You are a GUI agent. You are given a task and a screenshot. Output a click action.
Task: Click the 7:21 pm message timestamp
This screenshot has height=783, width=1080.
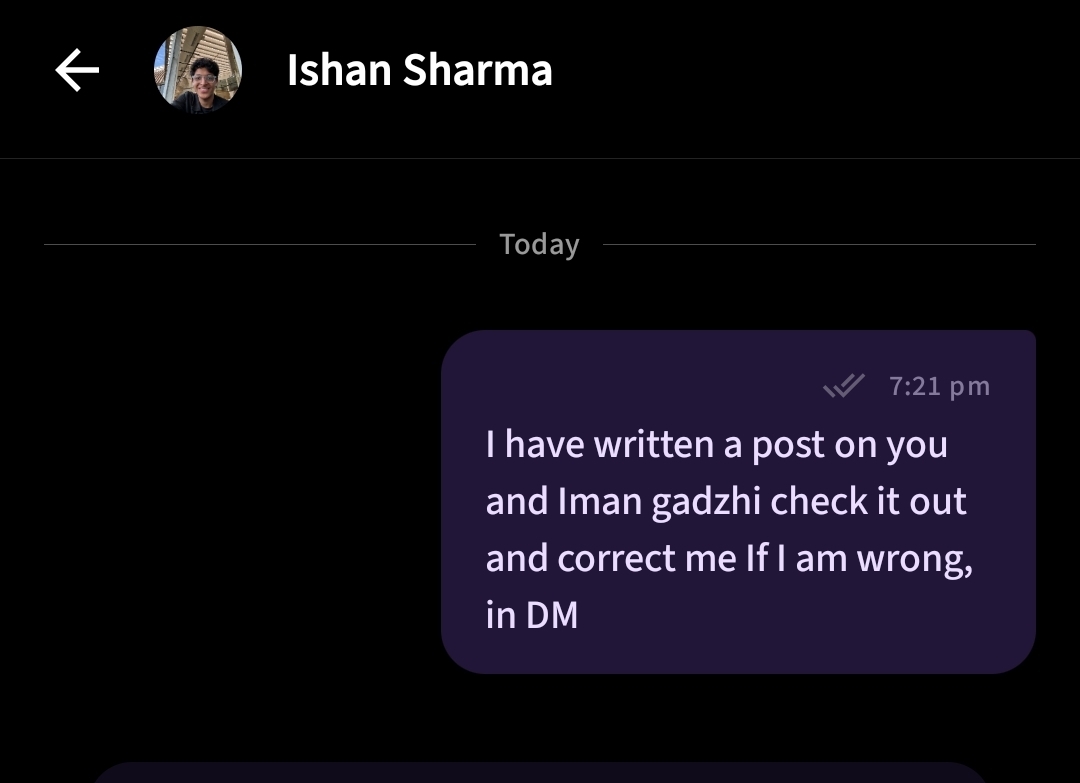[x=939, y=386]
